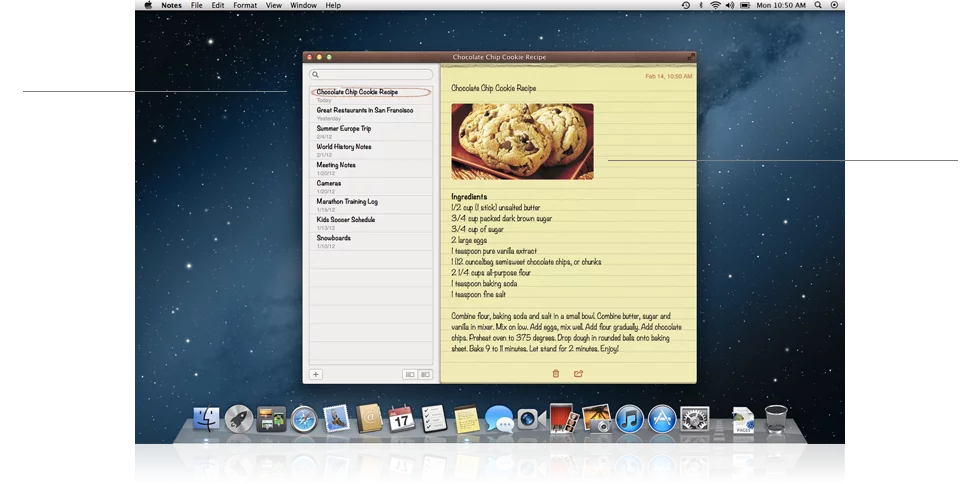Click the search field in notes list
Screen dimensions: 980x484
click(x=371, y=74)
